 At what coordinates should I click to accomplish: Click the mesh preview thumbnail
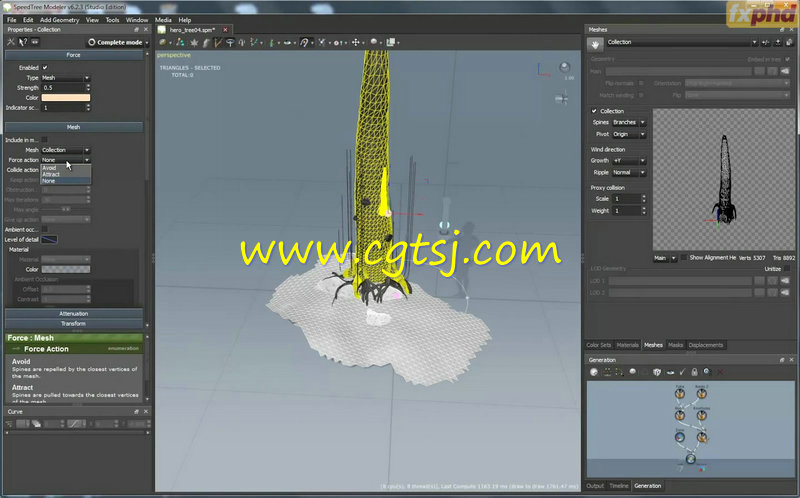(x=724, y=180)
